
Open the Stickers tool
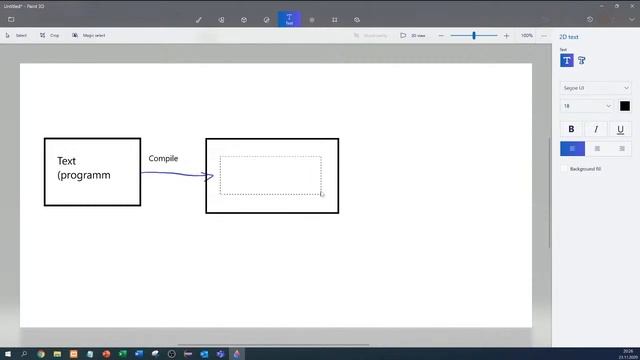click(267, 20)
